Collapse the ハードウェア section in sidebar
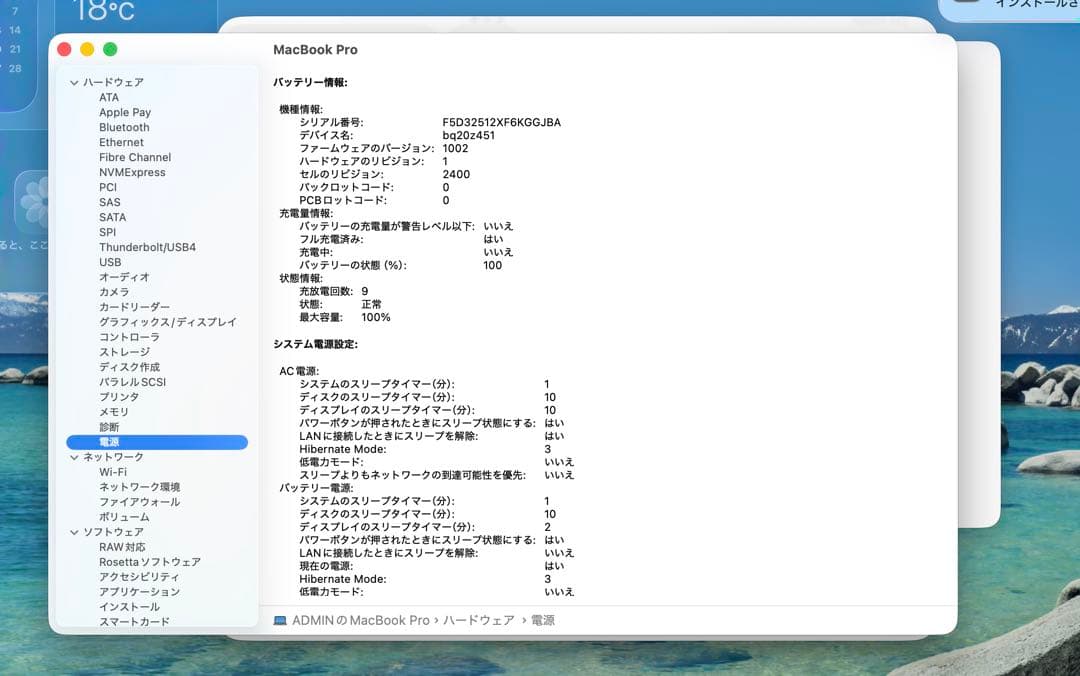Screen dimensions: 1080x676 (74, 83)
